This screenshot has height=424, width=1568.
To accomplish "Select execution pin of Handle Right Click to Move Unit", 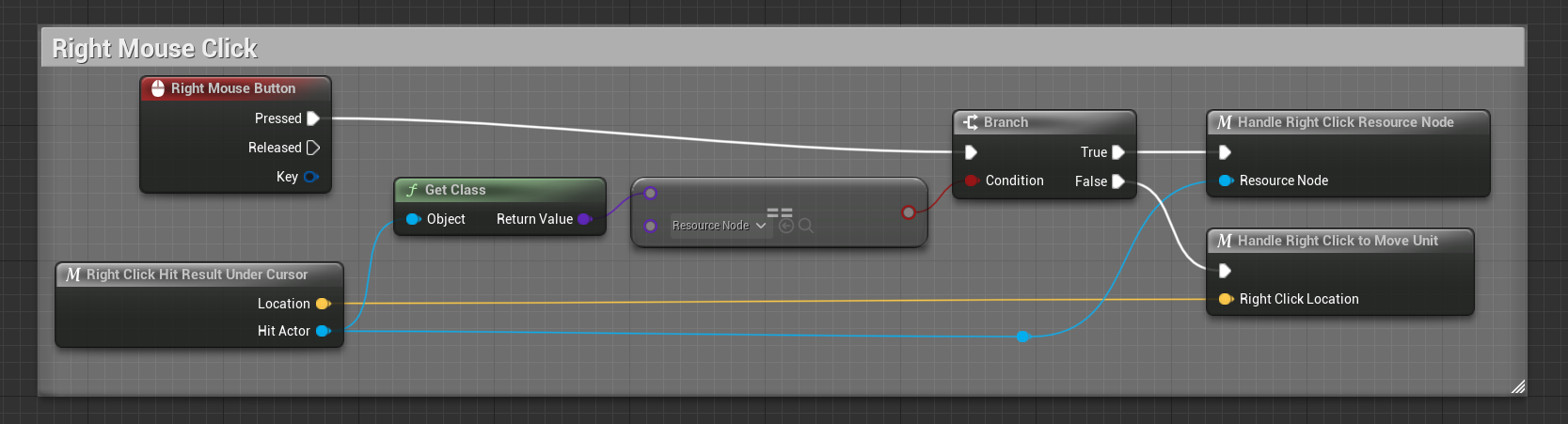I will tap(1225, 271).
